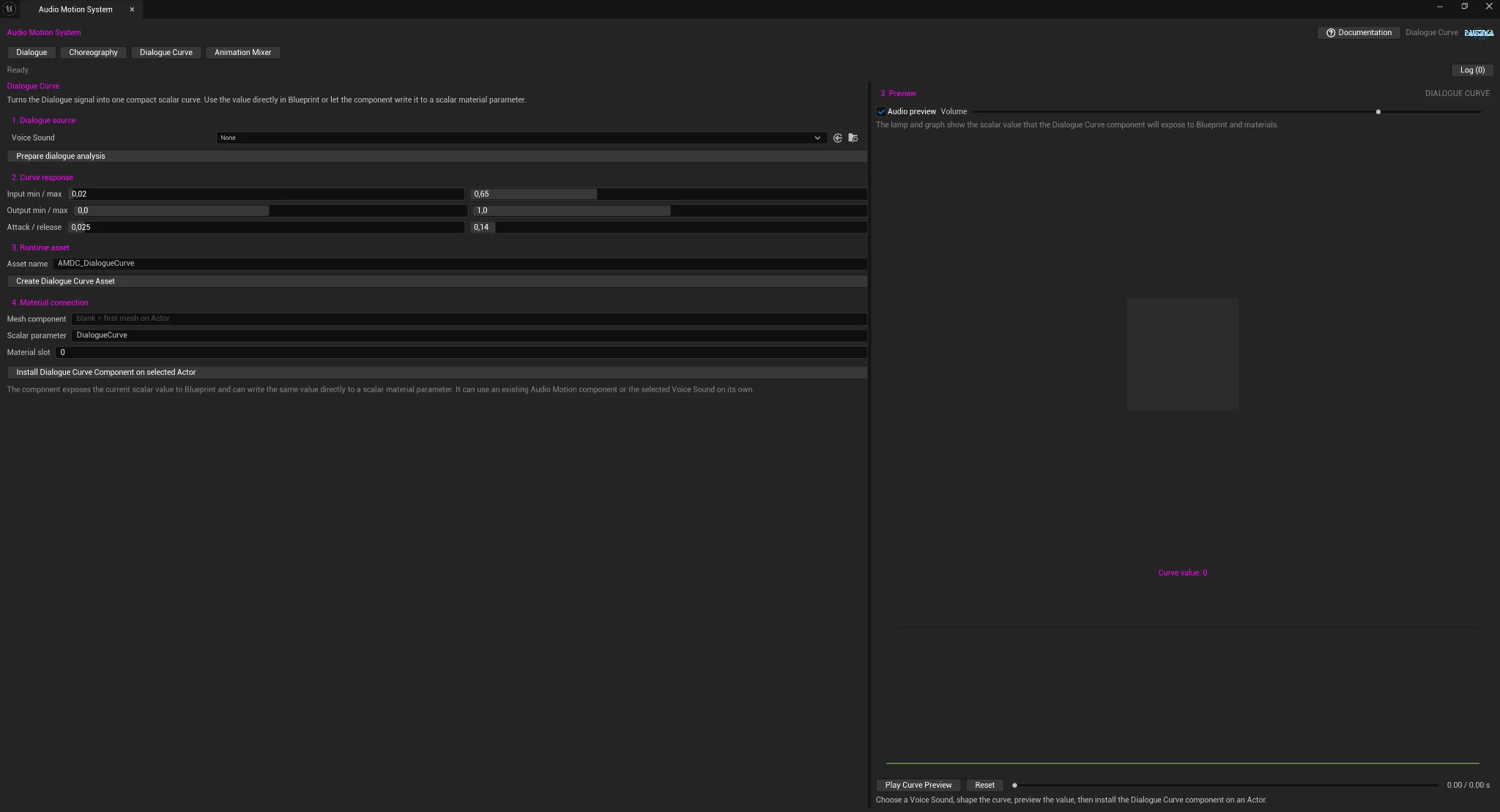Click the Input max value 0,65

click(x=668, y=194)
